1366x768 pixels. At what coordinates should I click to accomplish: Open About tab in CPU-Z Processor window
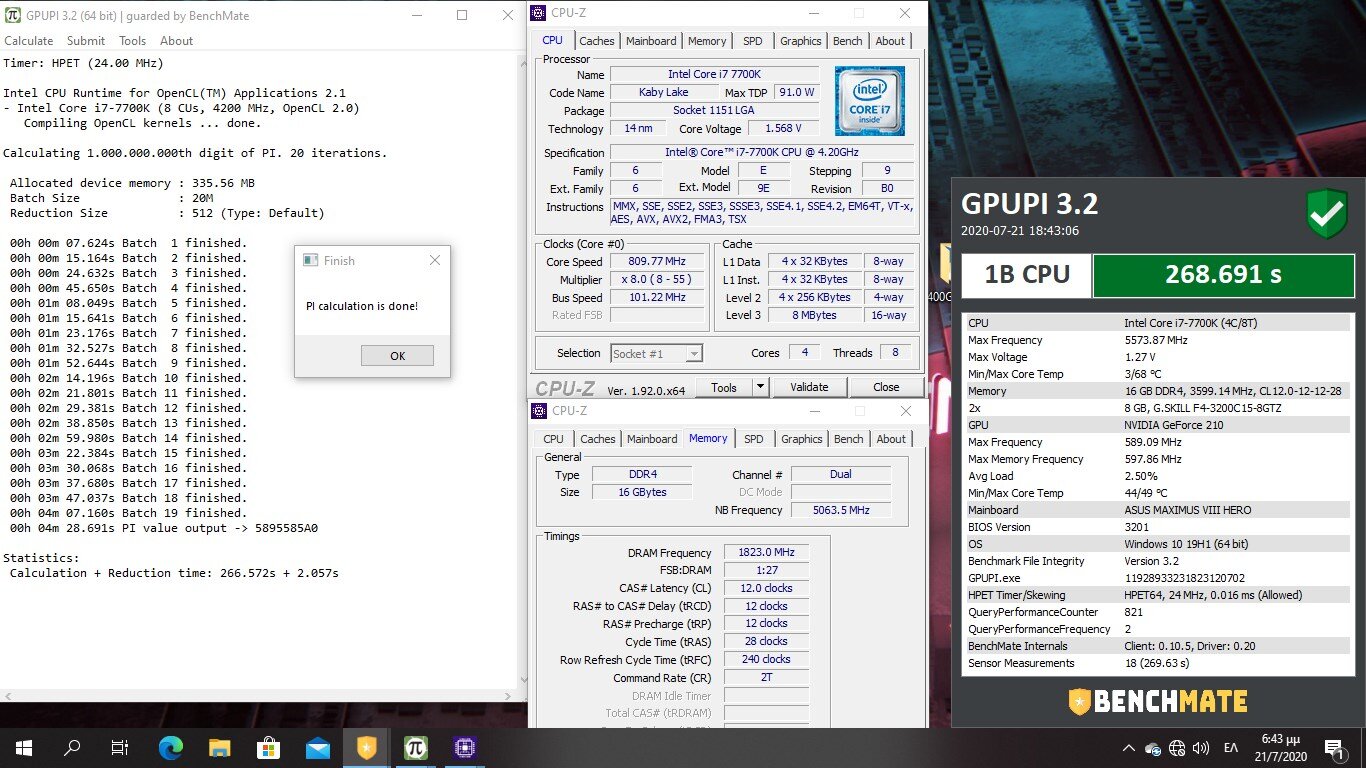coord(890,41)
